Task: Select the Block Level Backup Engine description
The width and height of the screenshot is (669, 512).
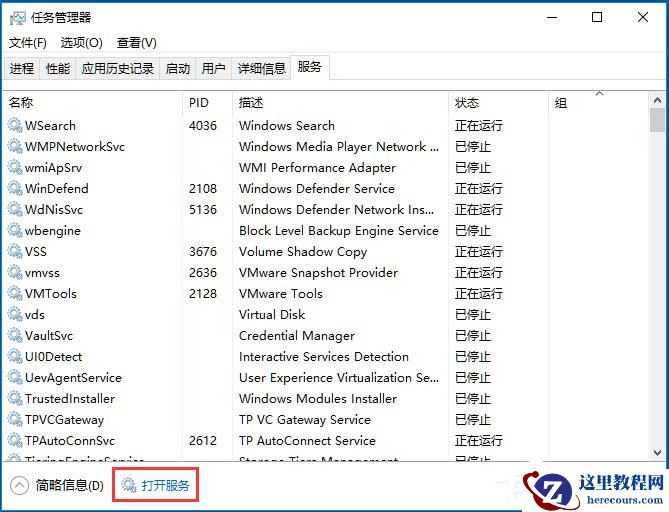Action: (339, 230)
